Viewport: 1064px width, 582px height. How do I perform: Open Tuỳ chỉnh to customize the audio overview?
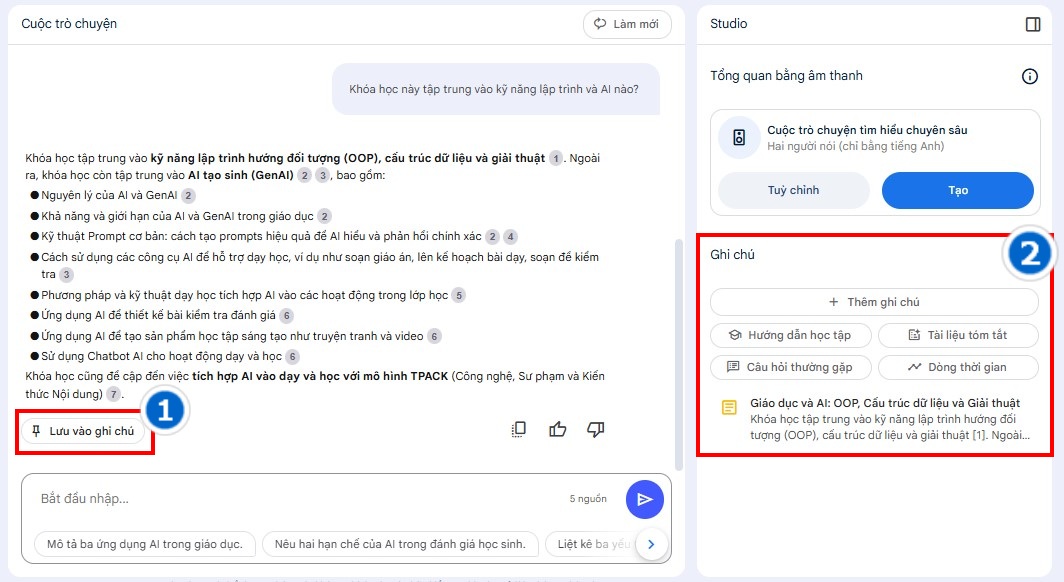pos(793,190)
